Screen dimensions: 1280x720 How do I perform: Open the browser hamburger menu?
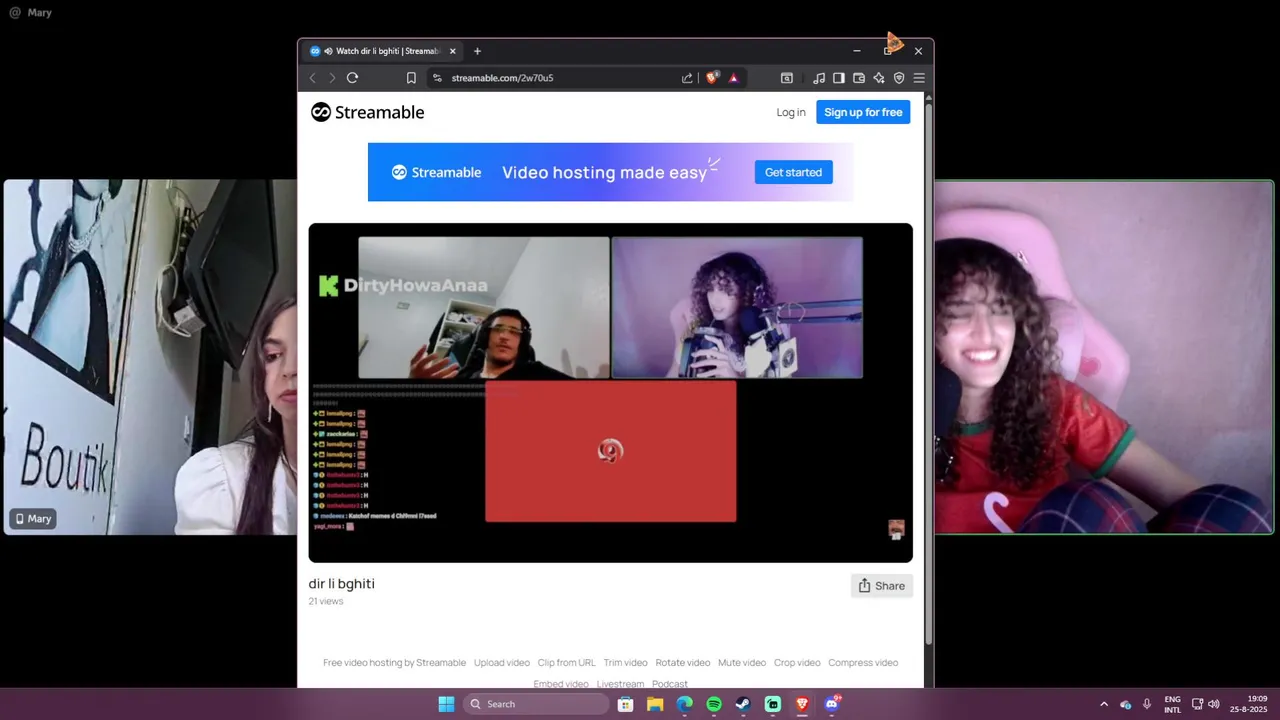point(919,78)
